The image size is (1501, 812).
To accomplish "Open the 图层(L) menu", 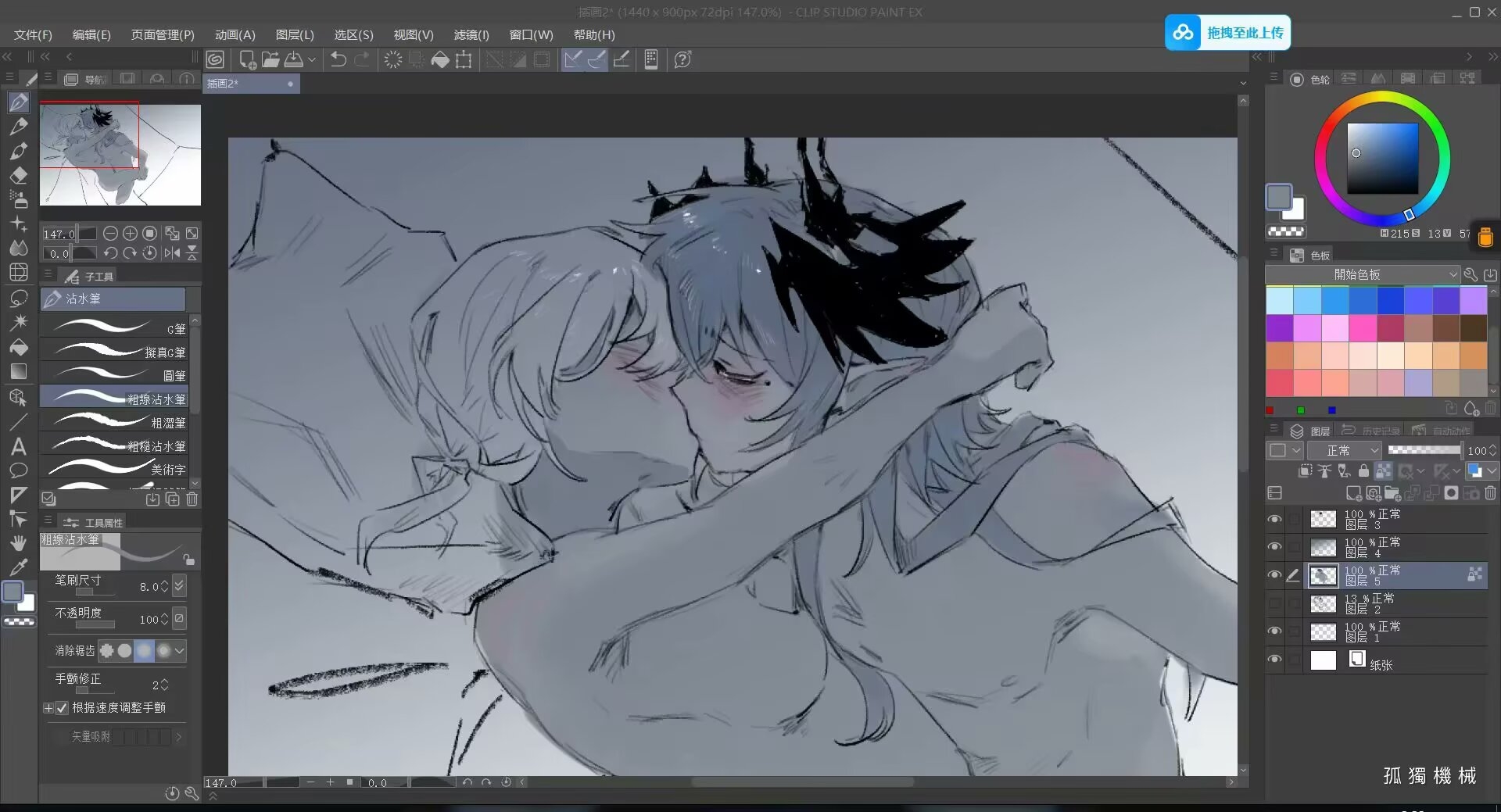I will click(295, 35).
